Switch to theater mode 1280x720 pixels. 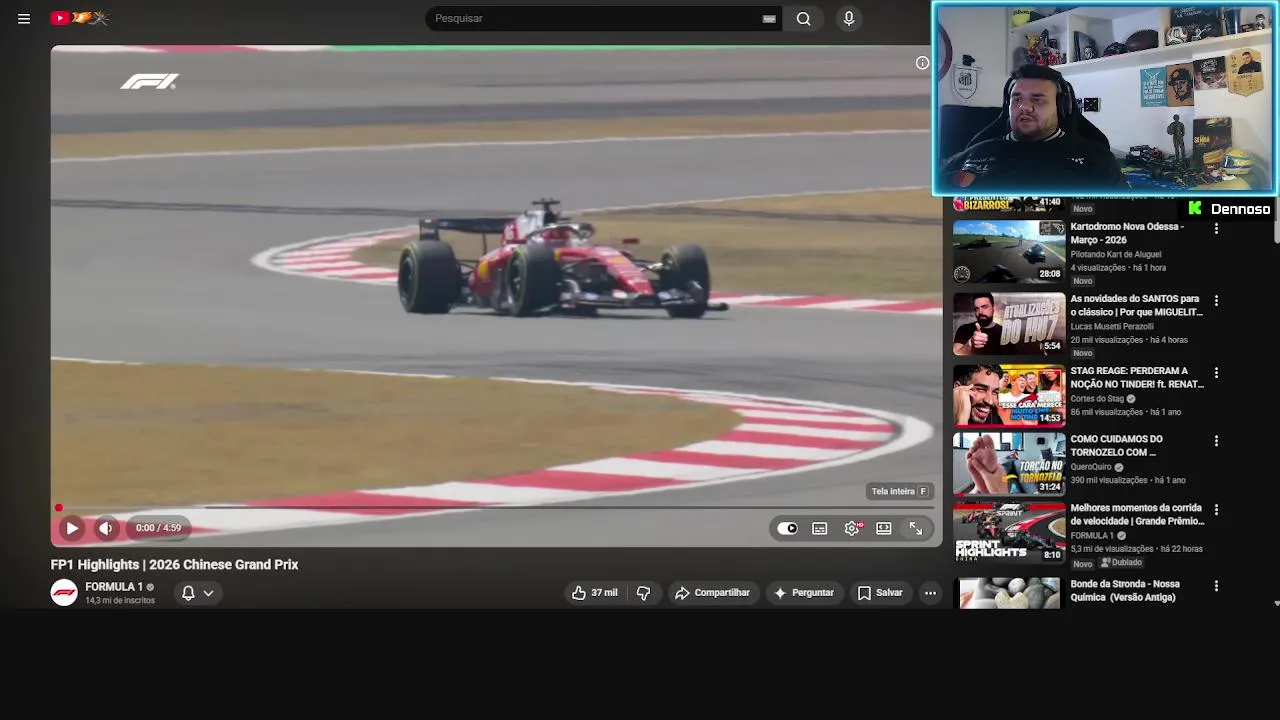tap(884, 528)
